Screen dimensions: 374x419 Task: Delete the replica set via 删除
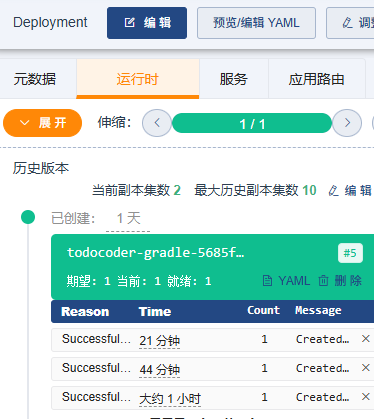point(340,281)
